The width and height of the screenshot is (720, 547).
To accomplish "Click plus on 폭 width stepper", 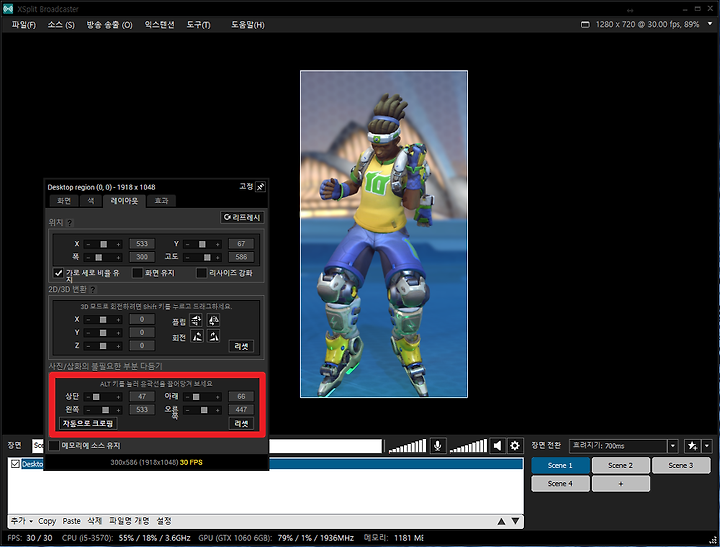I will [118, 257].
